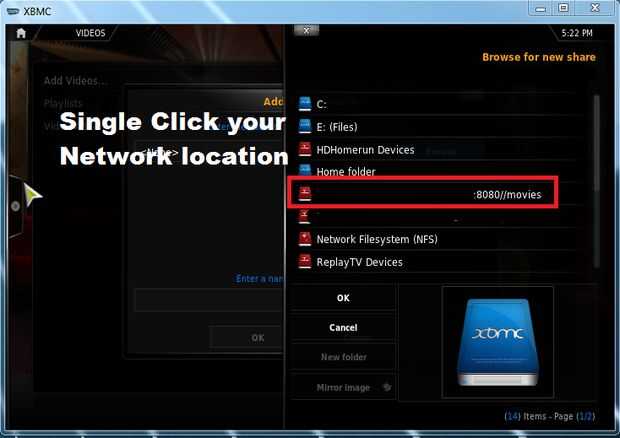Click the E: (Files) drive icon
This screenshot has height=438, width=620.
click(305, 126)
